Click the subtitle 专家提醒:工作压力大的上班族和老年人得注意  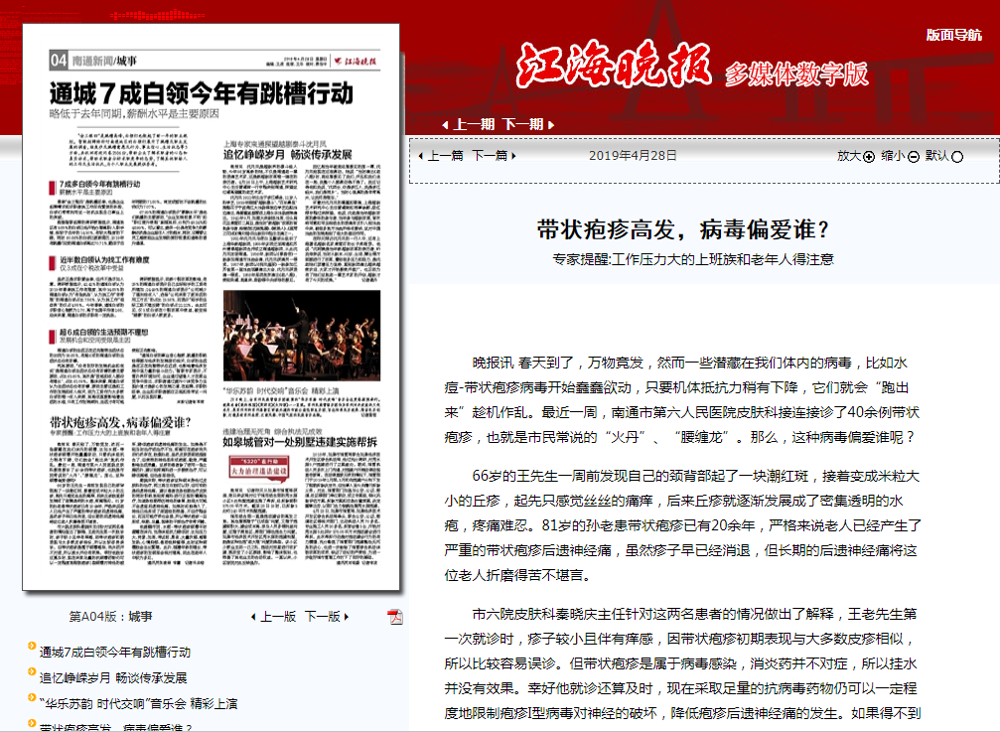tap(693, 259)
